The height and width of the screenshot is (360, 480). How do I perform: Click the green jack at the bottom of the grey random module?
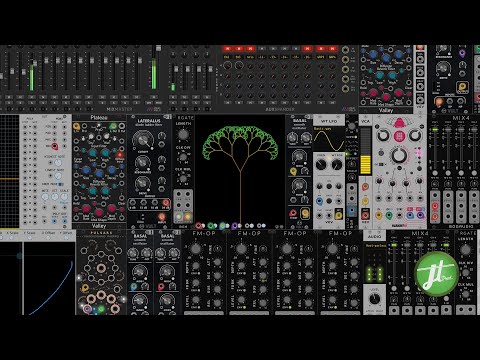tap(389, 215)
